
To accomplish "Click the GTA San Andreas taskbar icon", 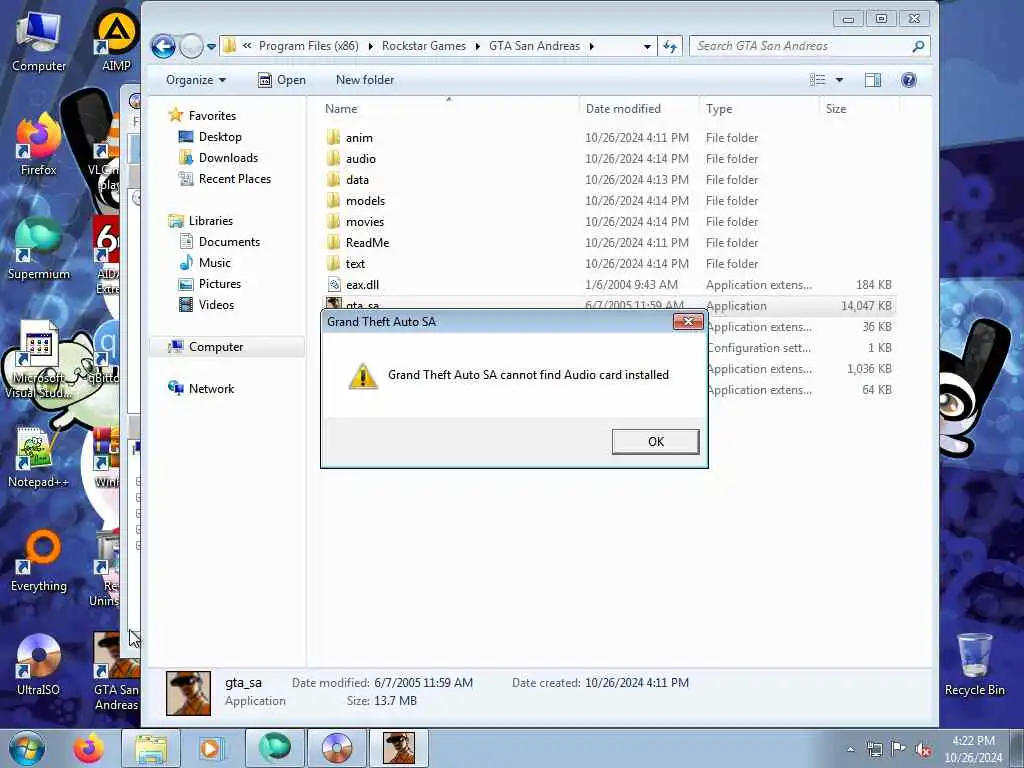I will (x=399, y=748).
